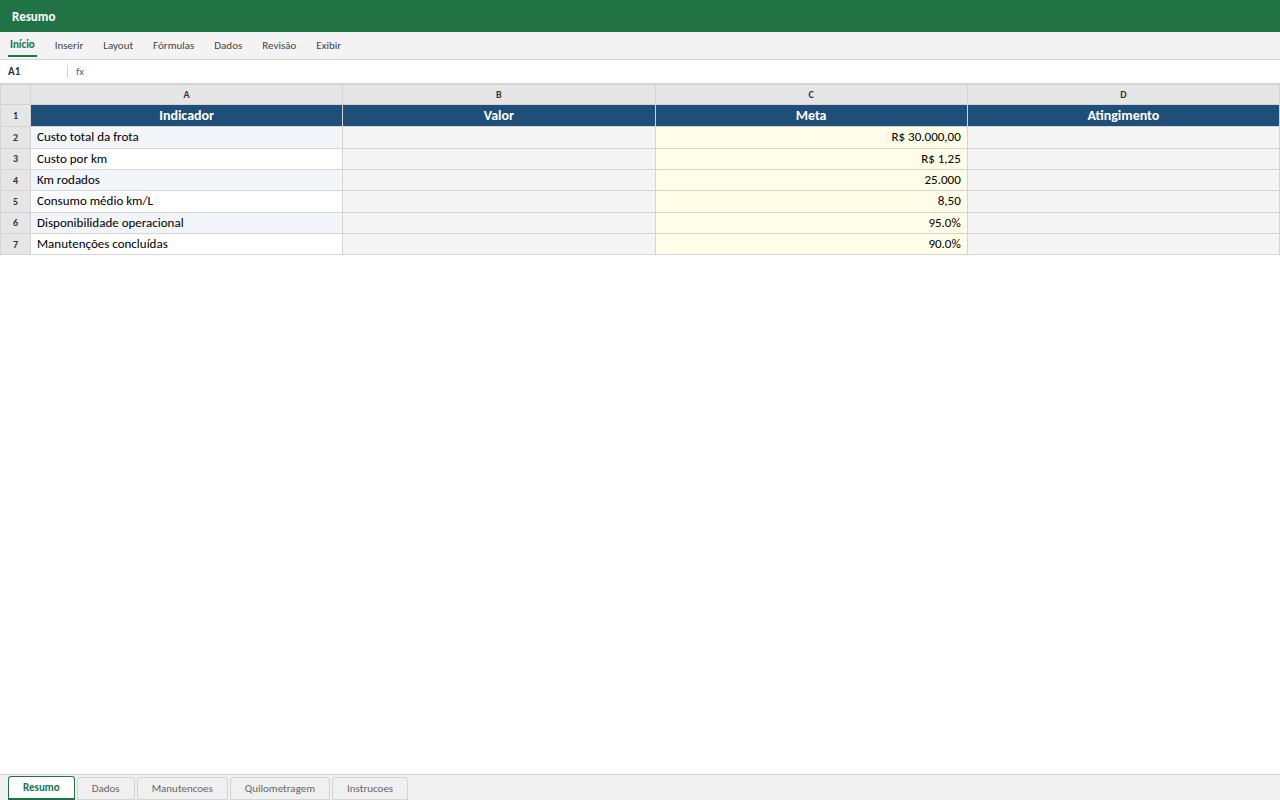The image size is (1280, 800).
Task: Switch to the Dados sheet tab
Action: click(x=105, y=788)
